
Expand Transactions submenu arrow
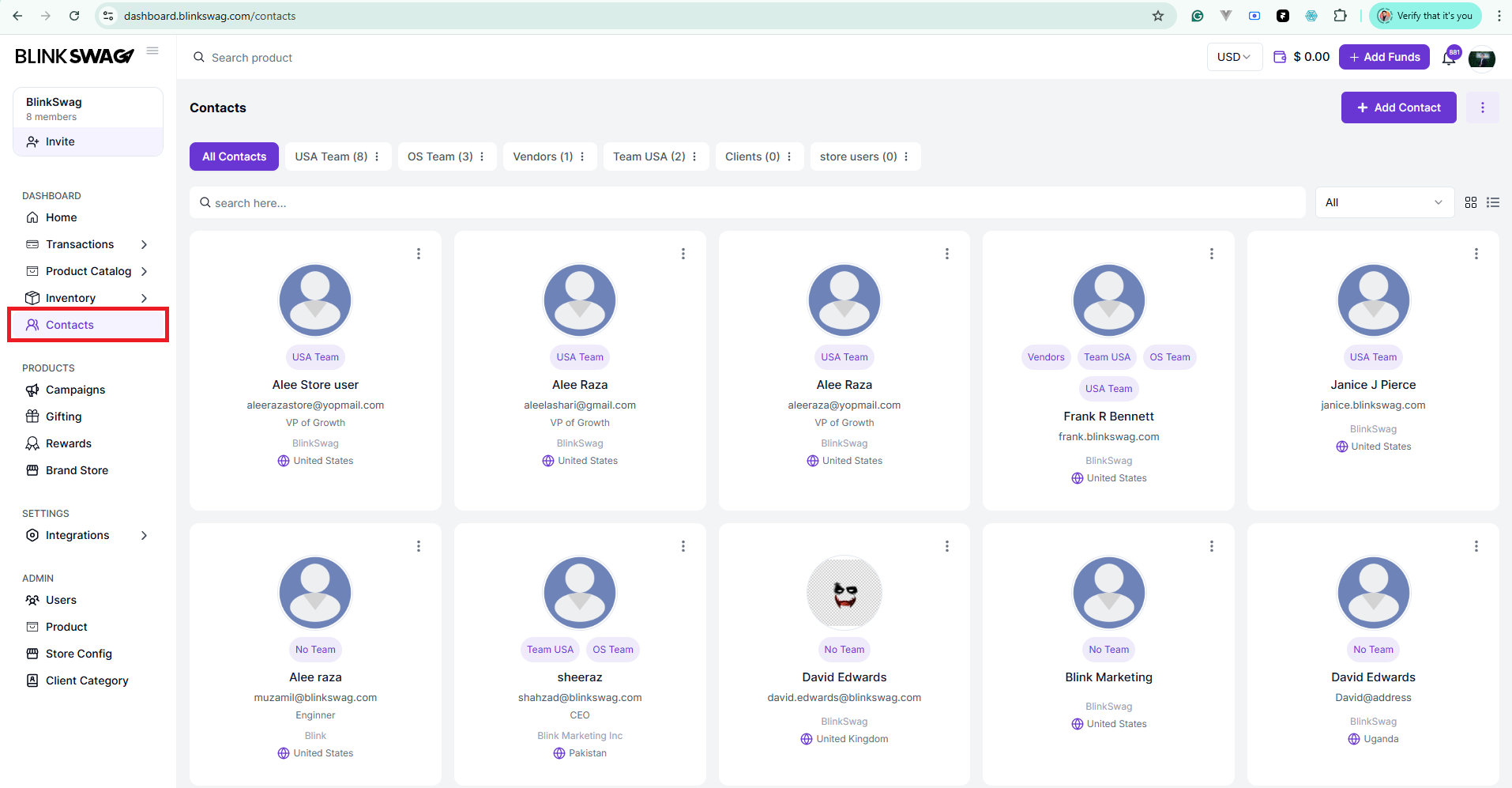144,244
